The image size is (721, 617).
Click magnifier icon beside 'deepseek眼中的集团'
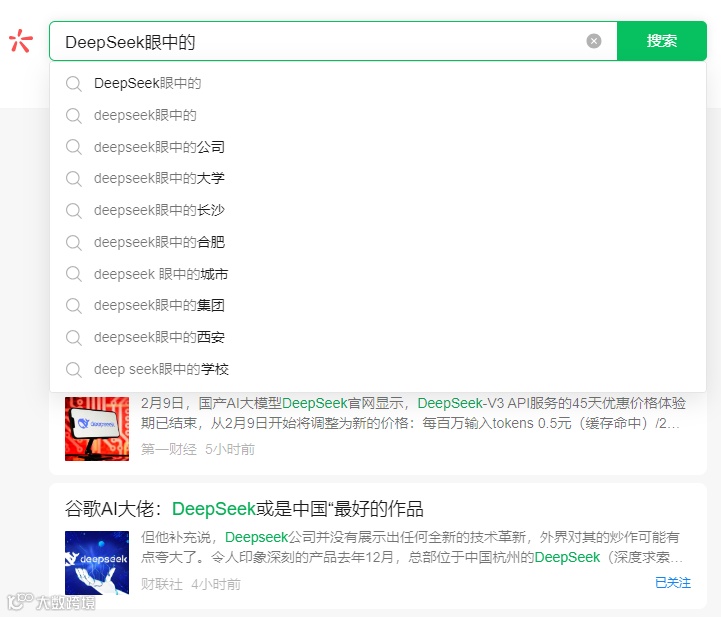(x=74, y=306)
